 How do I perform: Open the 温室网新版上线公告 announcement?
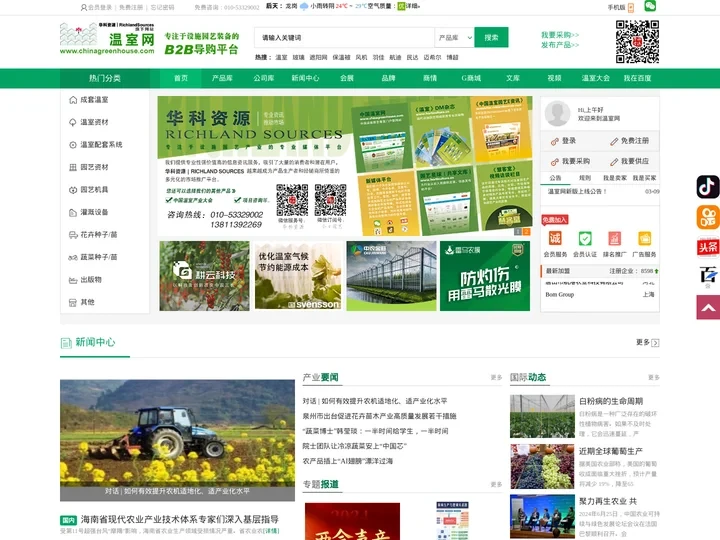pyautogui.click(x=577, y=191)
